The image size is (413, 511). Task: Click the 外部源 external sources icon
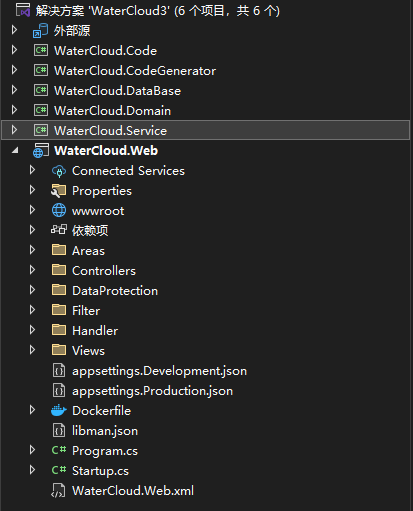click(41, 31)
